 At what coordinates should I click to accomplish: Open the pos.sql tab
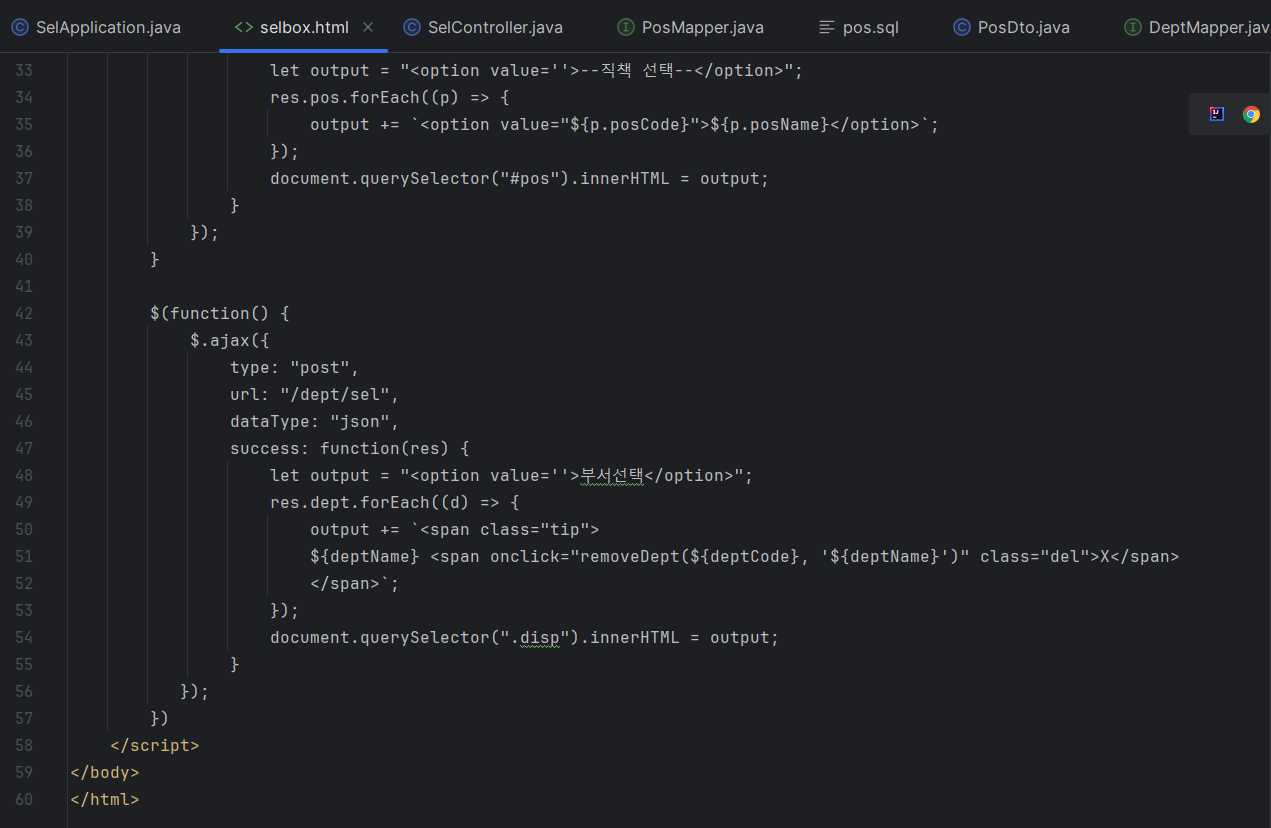[x=858, y=27]
